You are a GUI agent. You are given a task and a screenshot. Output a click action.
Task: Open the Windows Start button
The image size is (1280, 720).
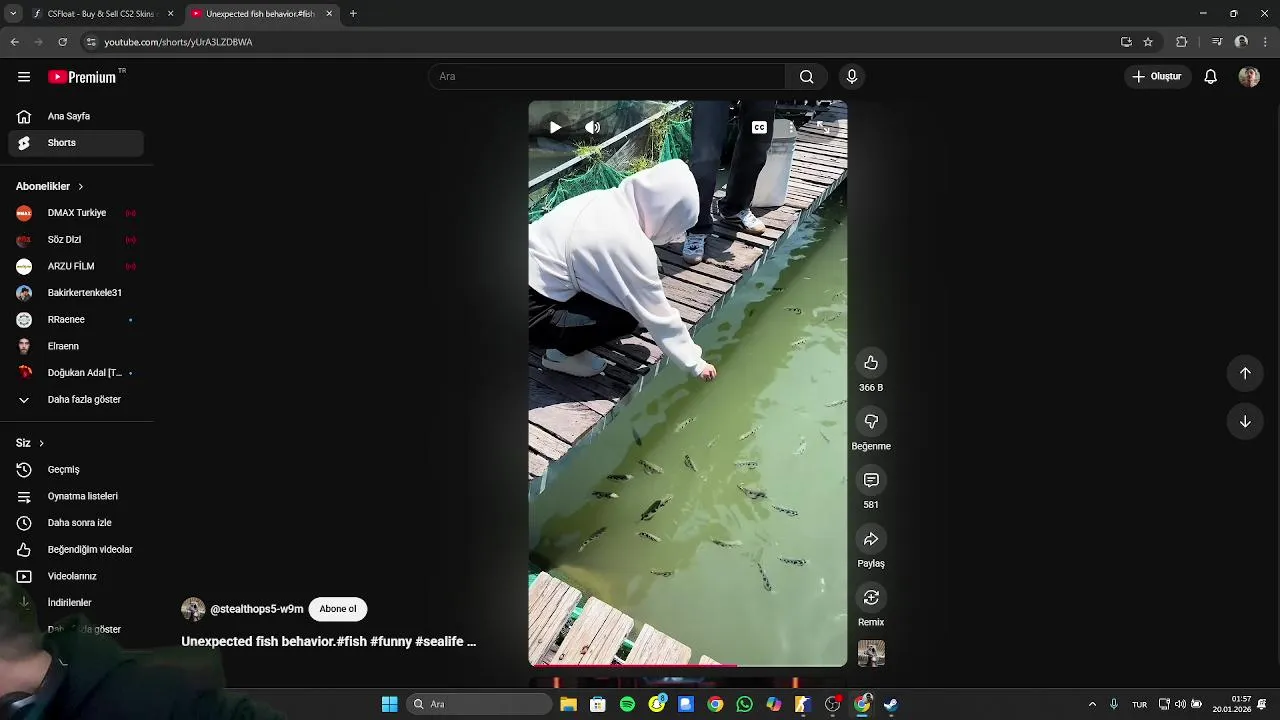click(389, 704)
